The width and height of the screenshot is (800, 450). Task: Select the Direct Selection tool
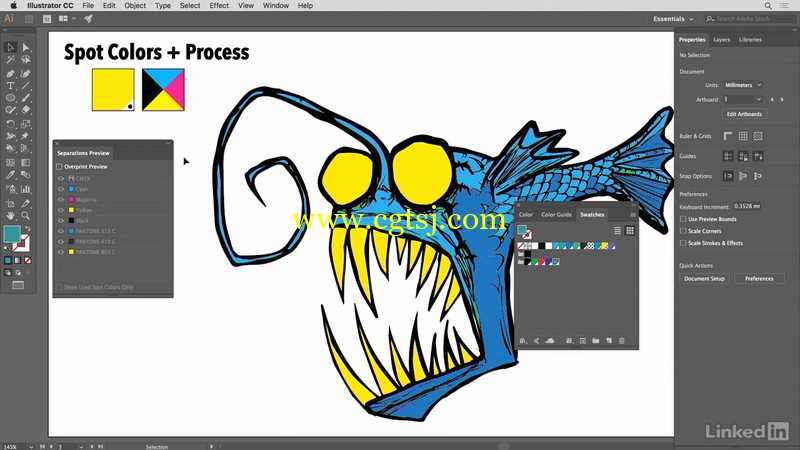26,47
